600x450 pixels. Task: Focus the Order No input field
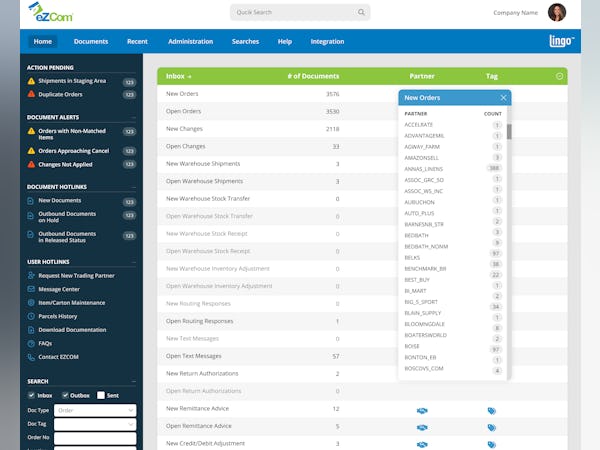[x=95, y=438]
